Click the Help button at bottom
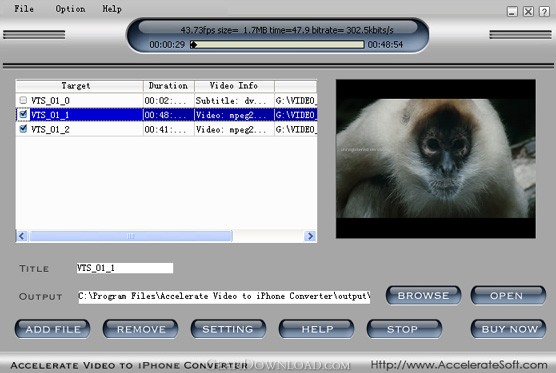Screen dimensions: 556x373 click(x=317, y=329)
